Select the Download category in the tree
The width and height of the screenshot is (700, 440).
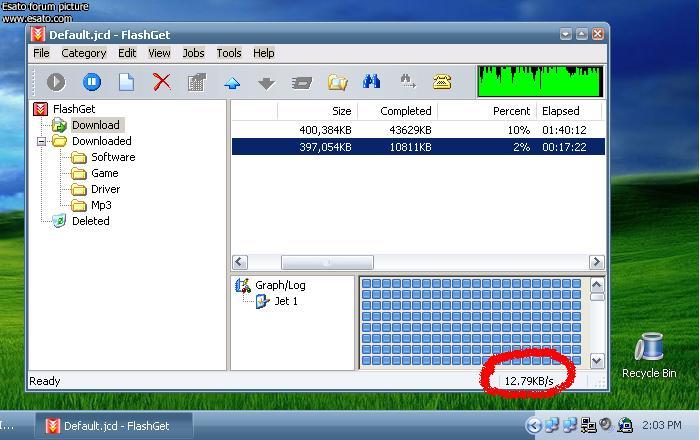(96, 125)
